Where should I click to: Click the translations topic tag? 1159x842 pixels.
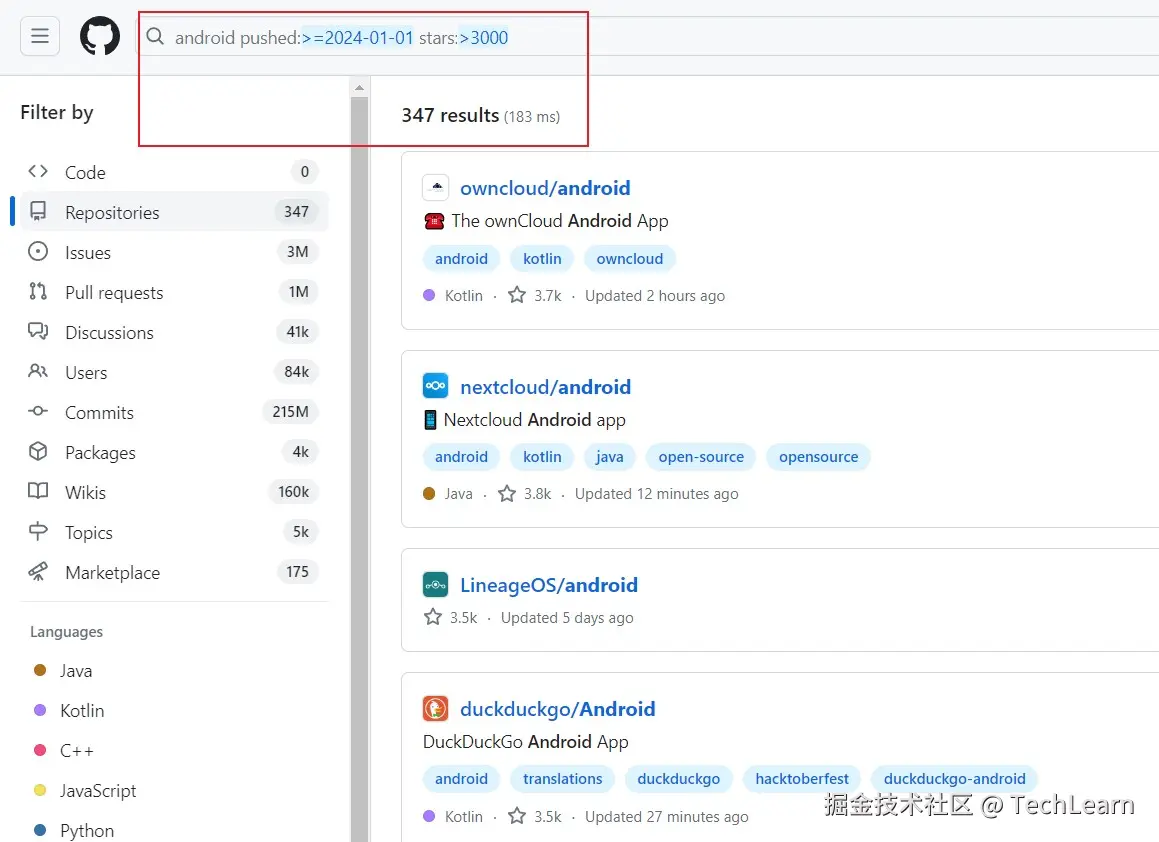[562, 778]
